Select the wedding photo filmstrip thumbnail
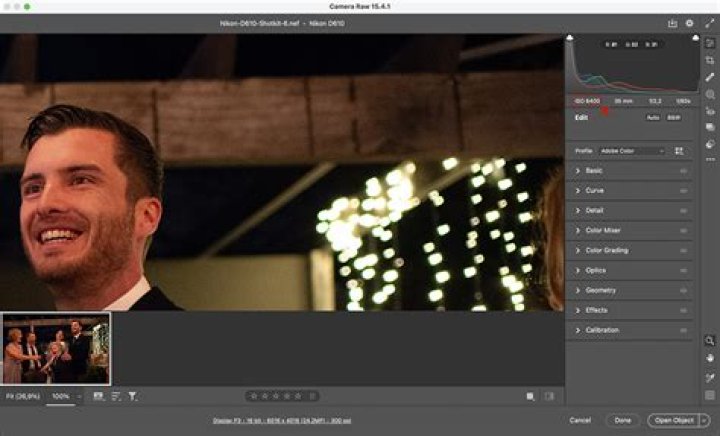Image resolution: width=720 pixels, height=436 pixels. click(x=56, y=350)
